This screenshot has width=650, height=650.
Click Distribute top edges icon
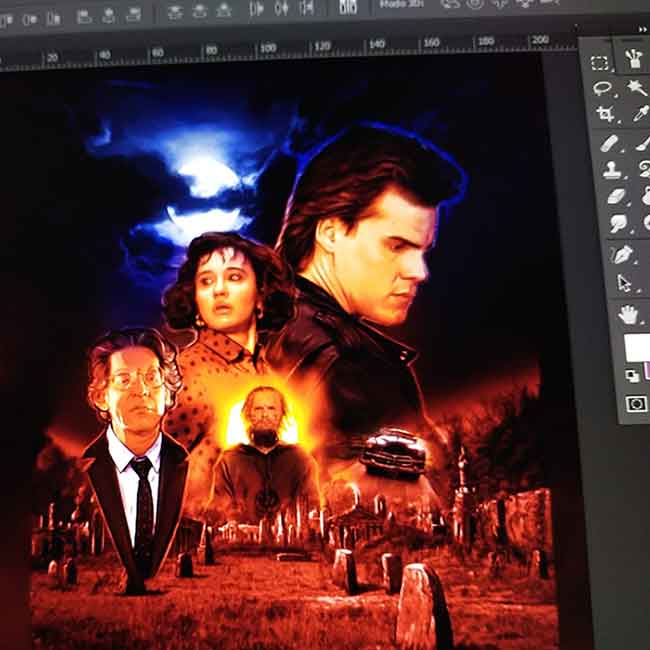click(175, 12)
